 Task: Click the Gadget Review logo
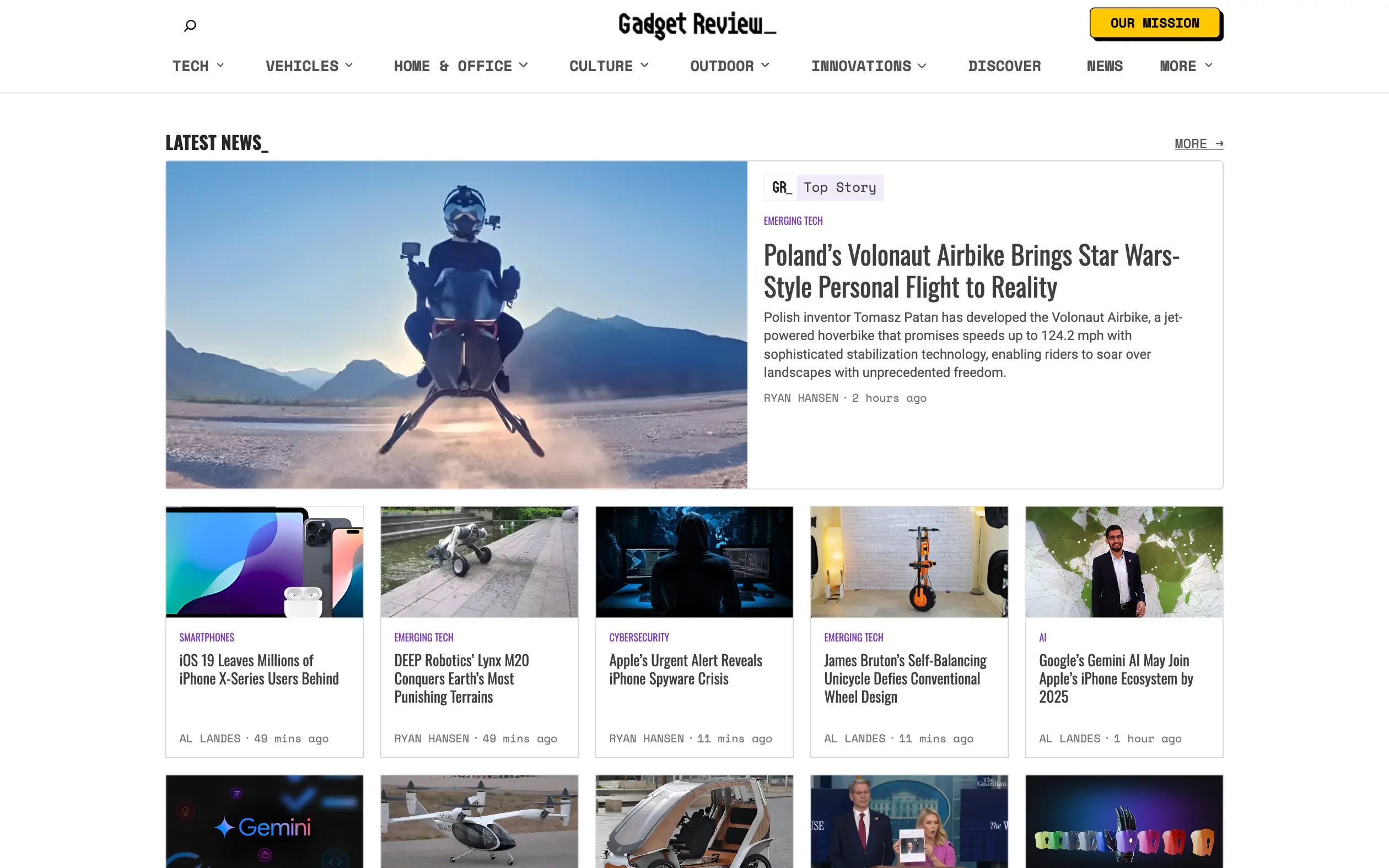click(x=697, y=25)
